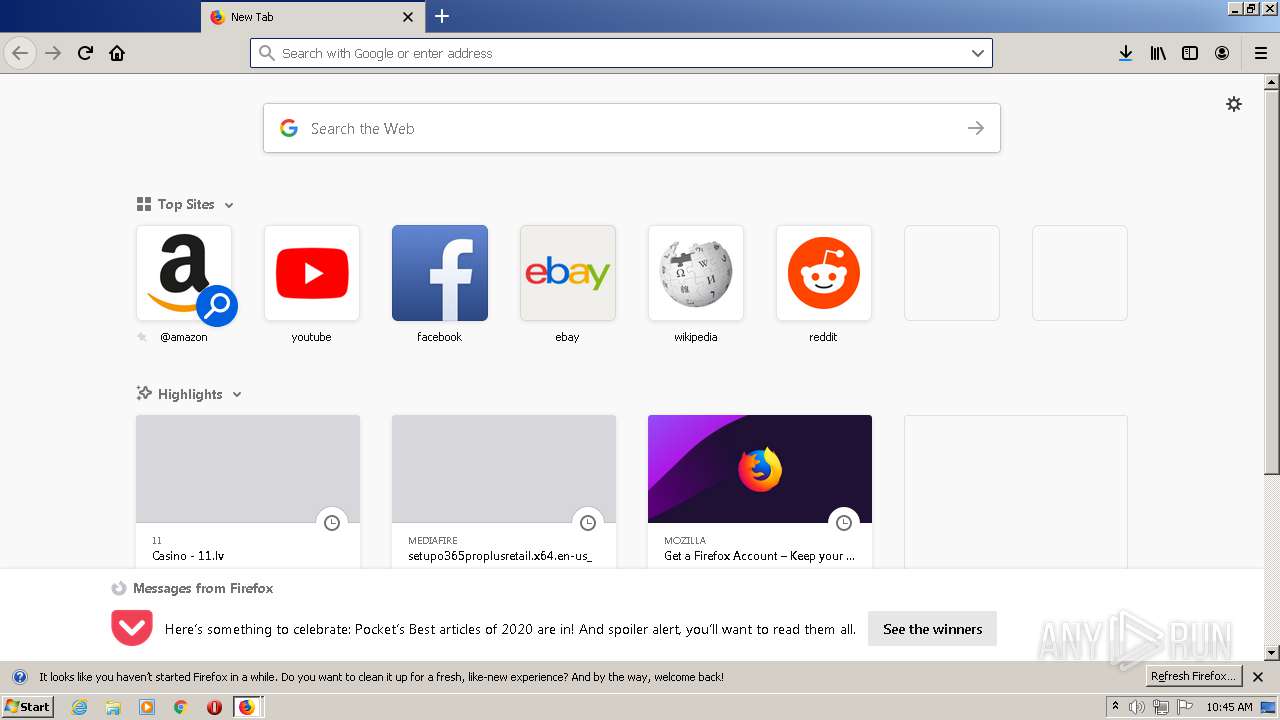Open the youtube top site tile

click(x=312, y=273)
